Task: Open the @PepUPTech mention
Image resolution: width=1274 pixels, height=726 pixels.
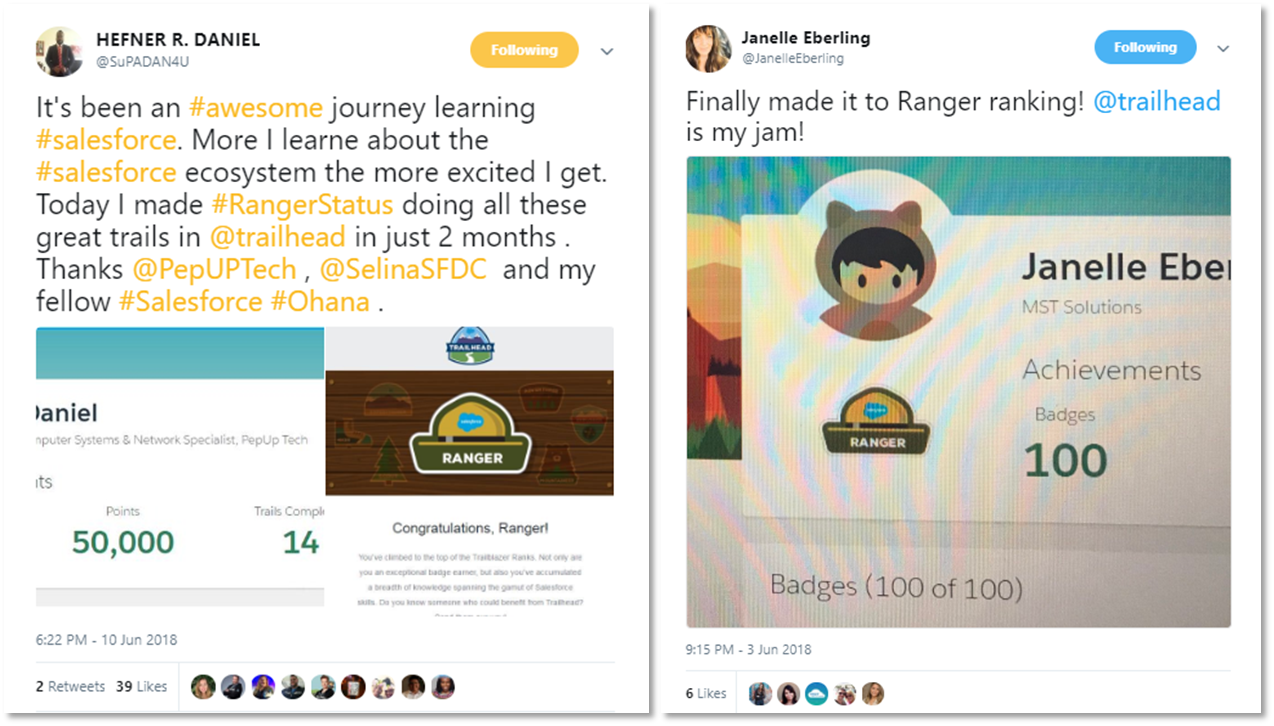Action: point(214,270)
